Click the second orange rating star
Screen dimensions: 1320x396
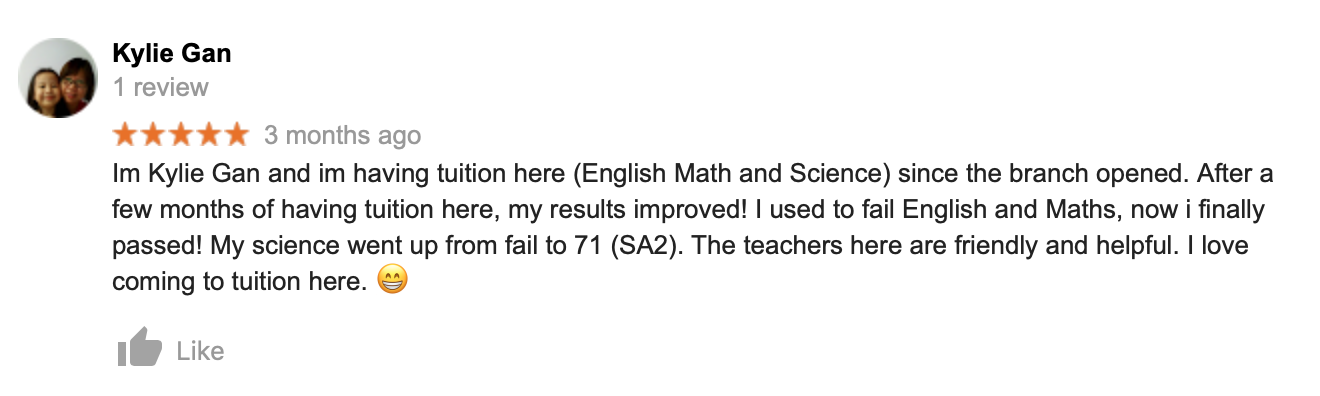click(153, 134)
